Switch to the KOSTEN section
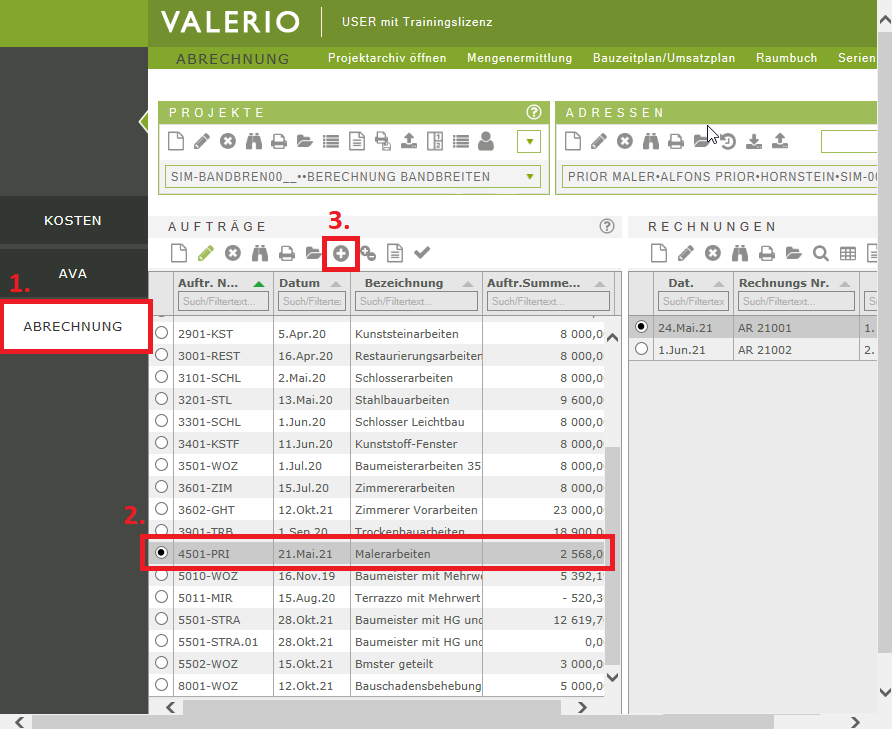Viewport: 892px width, 729px height. coord(73,220)
